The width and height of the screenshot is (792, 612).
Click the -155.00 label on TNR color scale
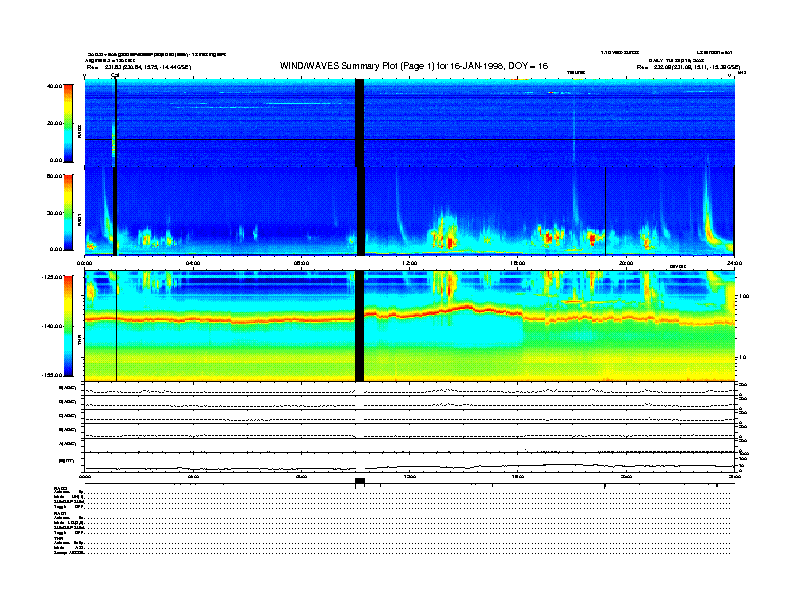click(x=52, y=375)
